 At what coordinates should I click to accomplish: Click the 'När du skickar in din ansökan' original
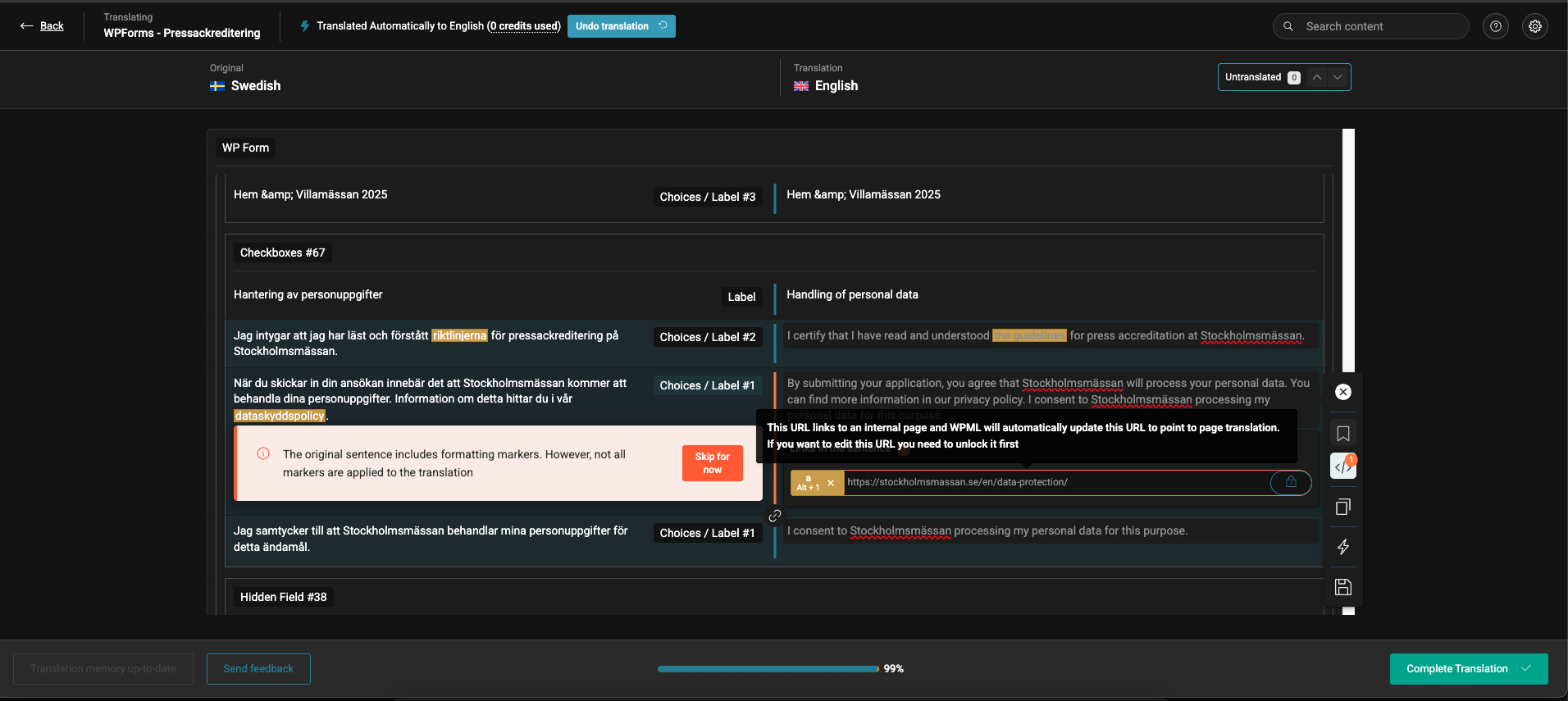(x=430, y=399)
